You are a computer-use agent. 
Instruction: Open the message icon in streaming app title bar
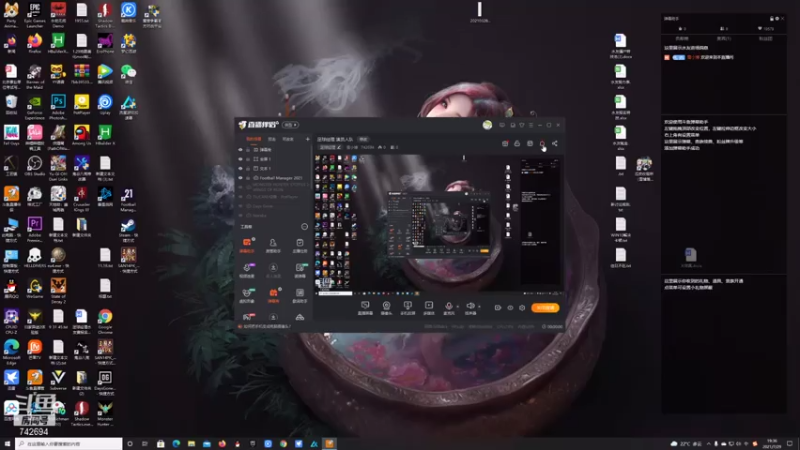(502, 125)
